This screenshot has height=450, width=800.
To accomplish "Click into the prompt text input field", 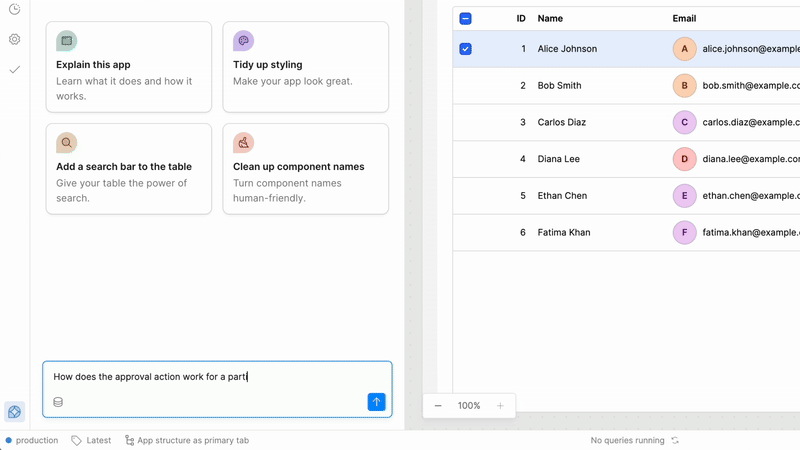I will (217, 377).
